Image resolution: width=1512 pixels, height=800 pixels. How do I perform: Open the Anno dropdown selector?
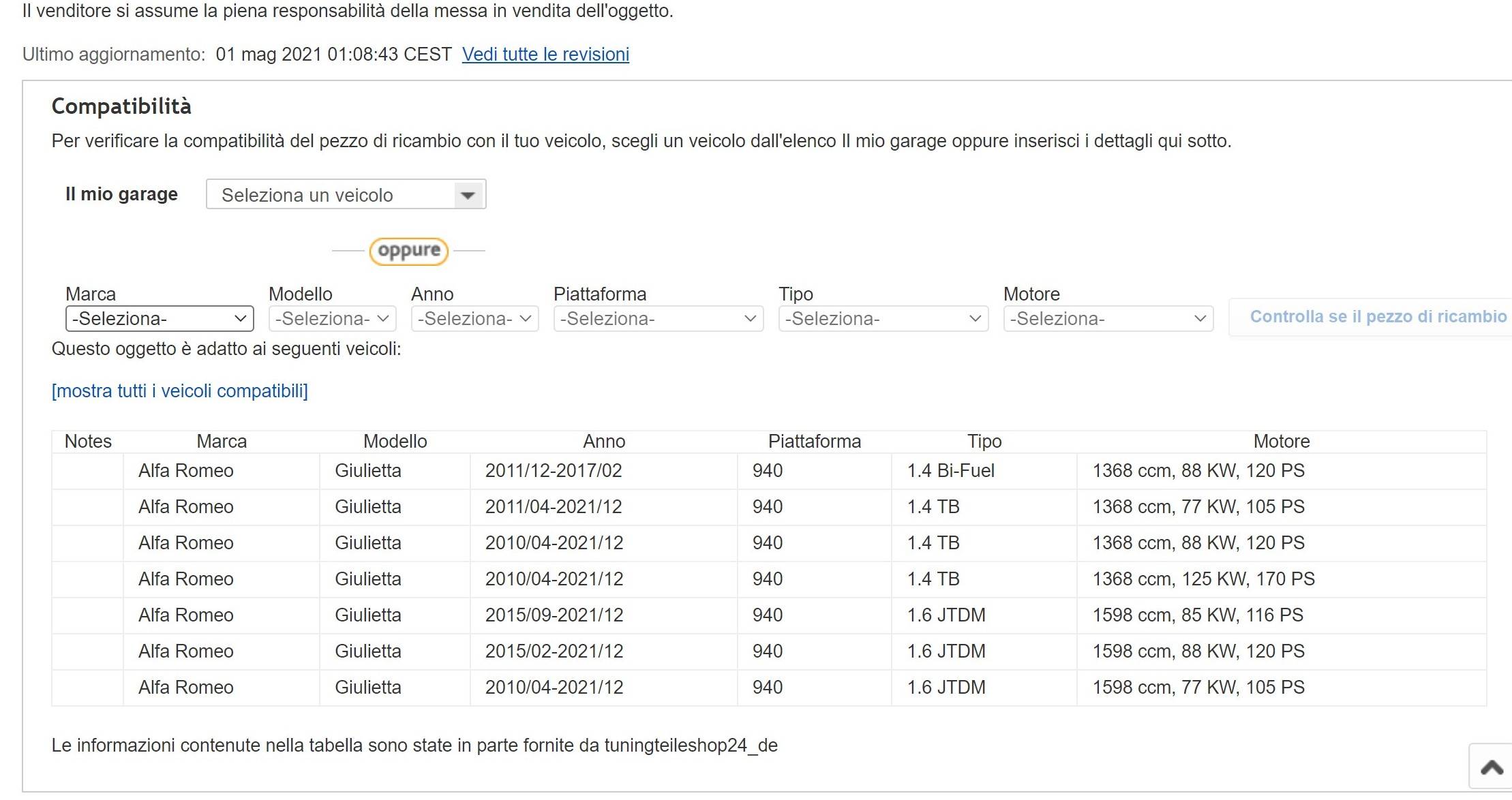click(x=474, y=318)
